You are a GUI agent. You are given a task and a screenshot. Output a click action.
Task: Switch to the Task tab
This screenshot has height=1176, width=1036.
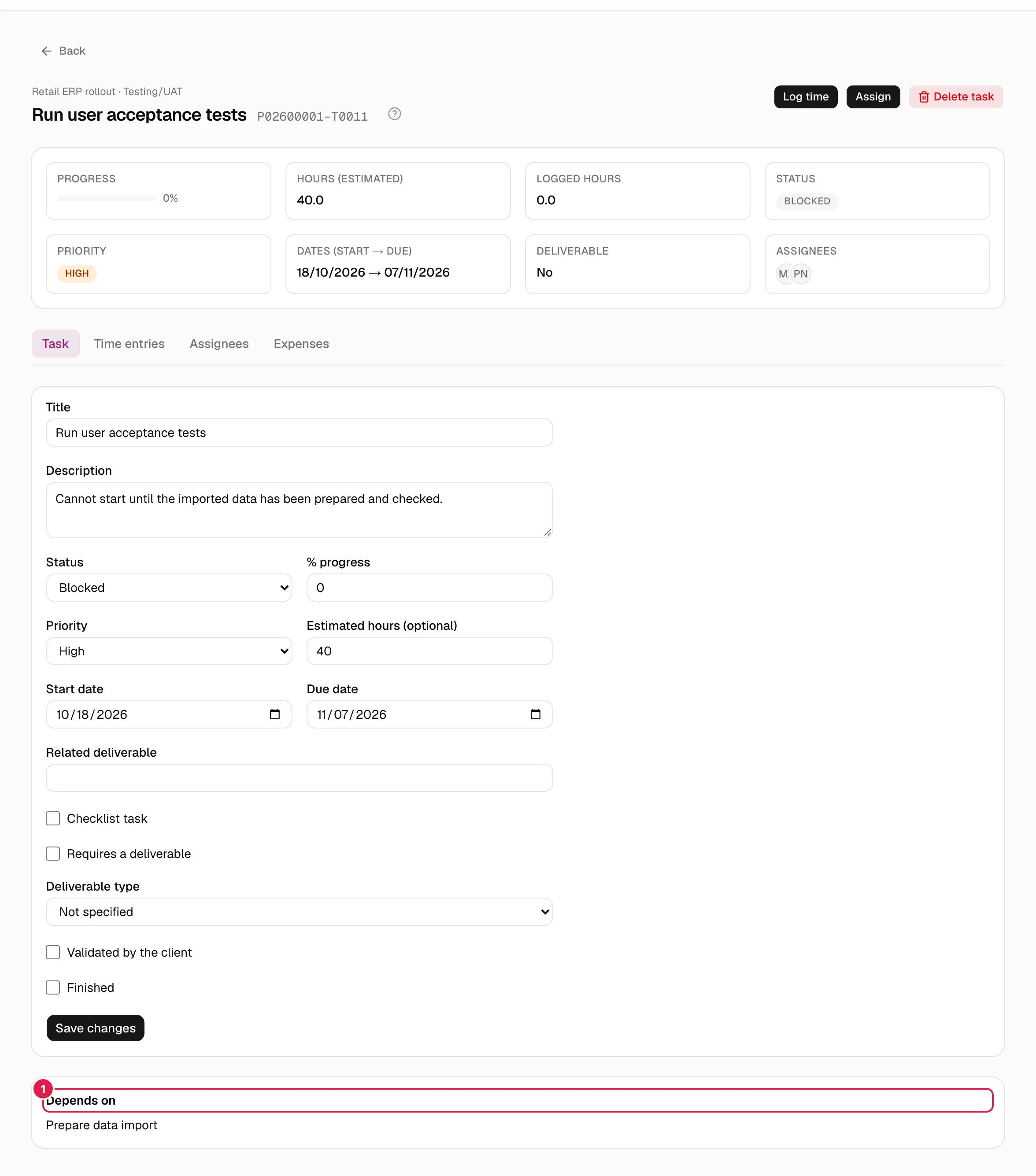55,344
